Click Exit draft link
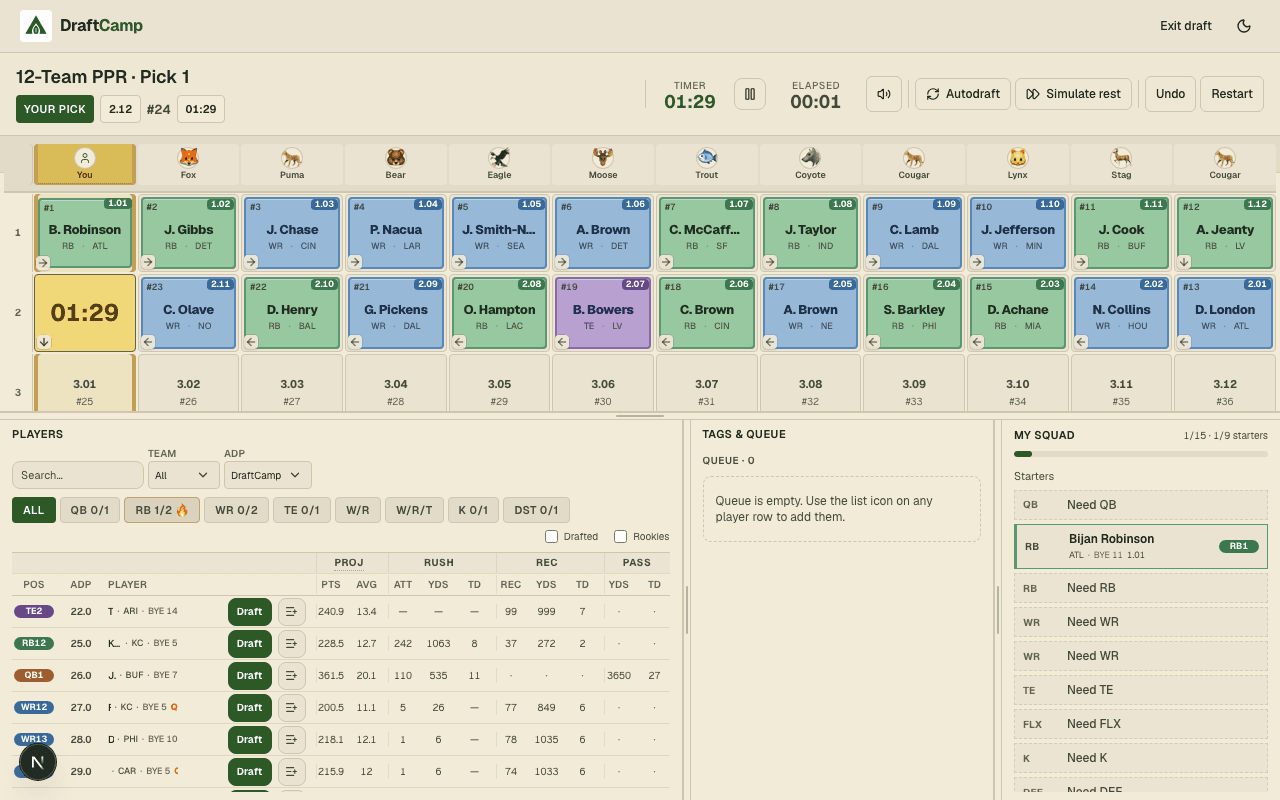 [x=1186, y=26]
